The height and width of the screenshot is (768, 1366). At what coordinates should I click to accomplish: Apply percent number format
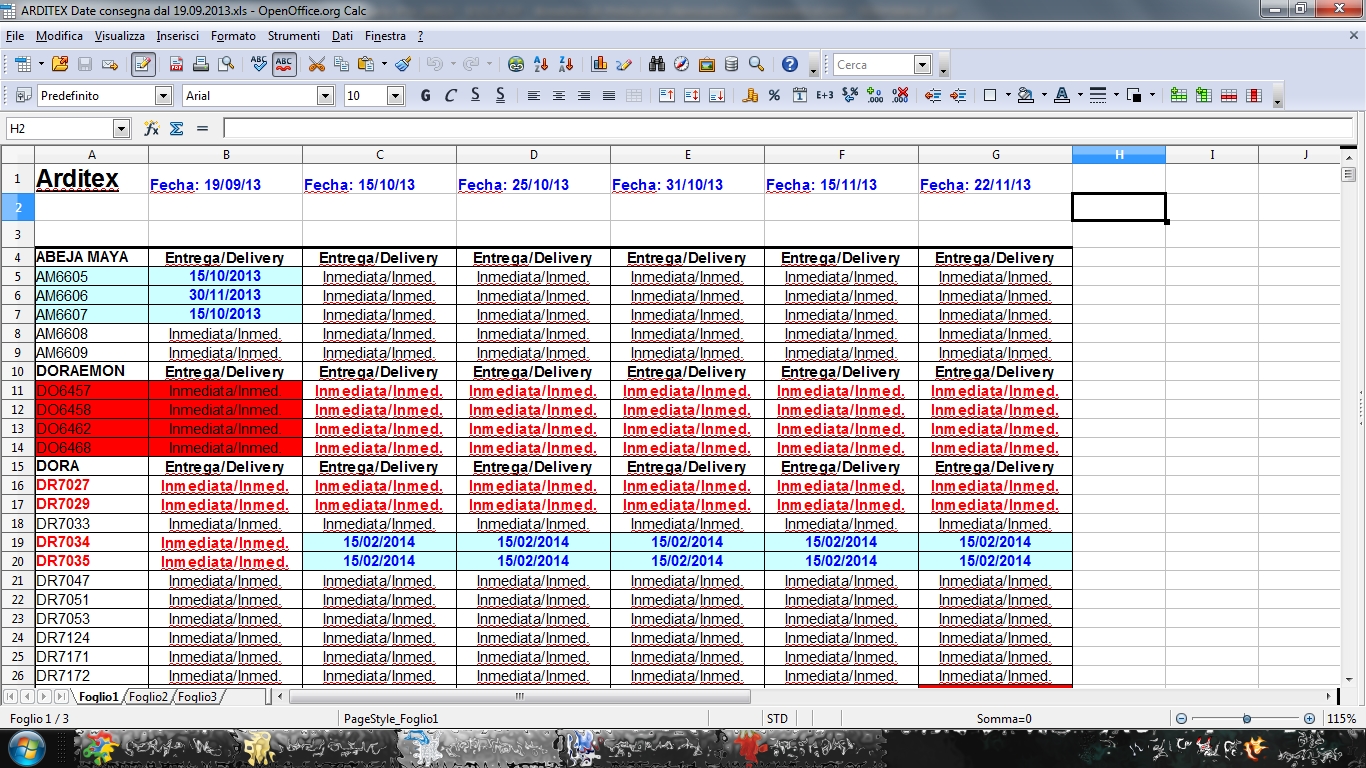[775, 96]
